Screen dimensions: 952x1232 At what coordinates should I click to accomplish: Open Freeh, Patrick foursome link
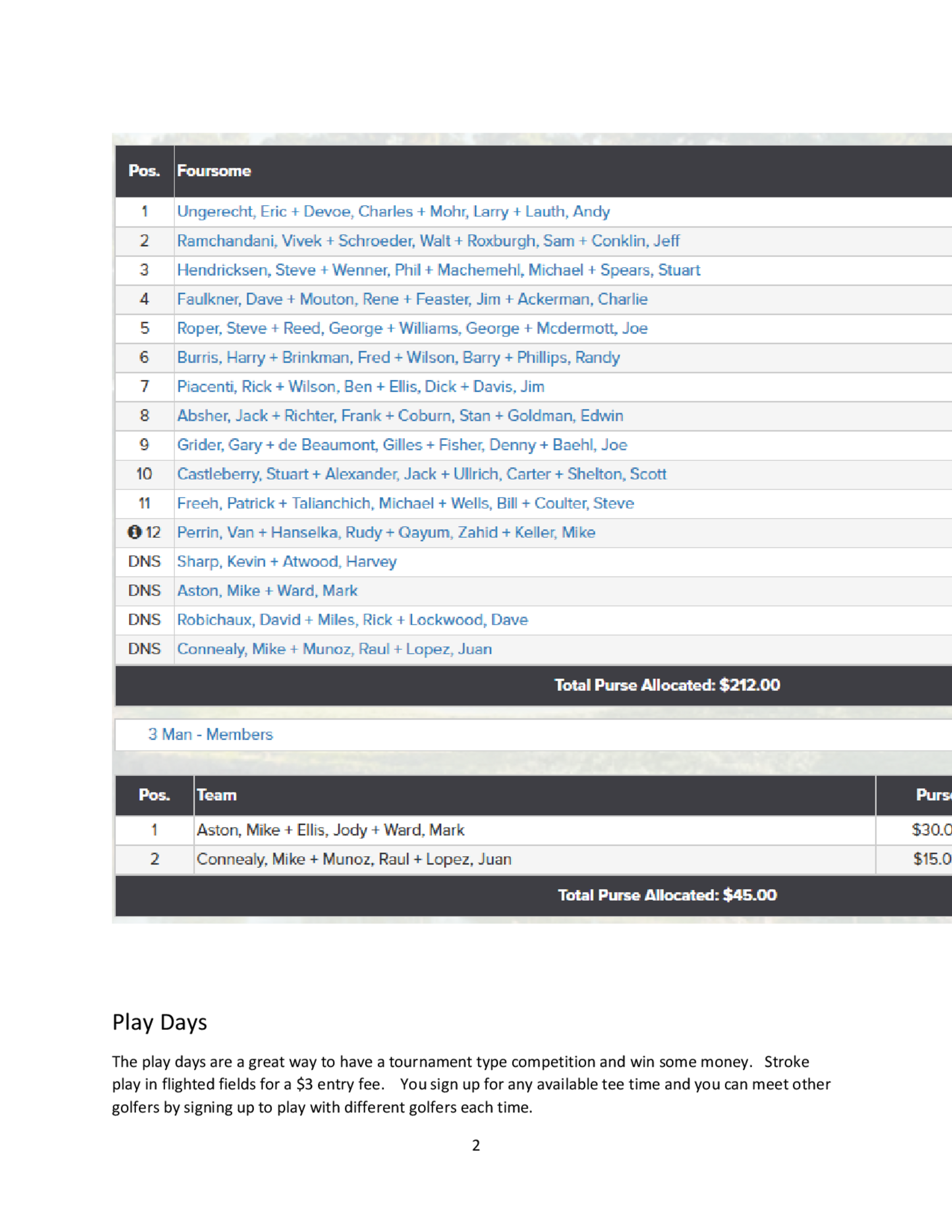(406, 503)
